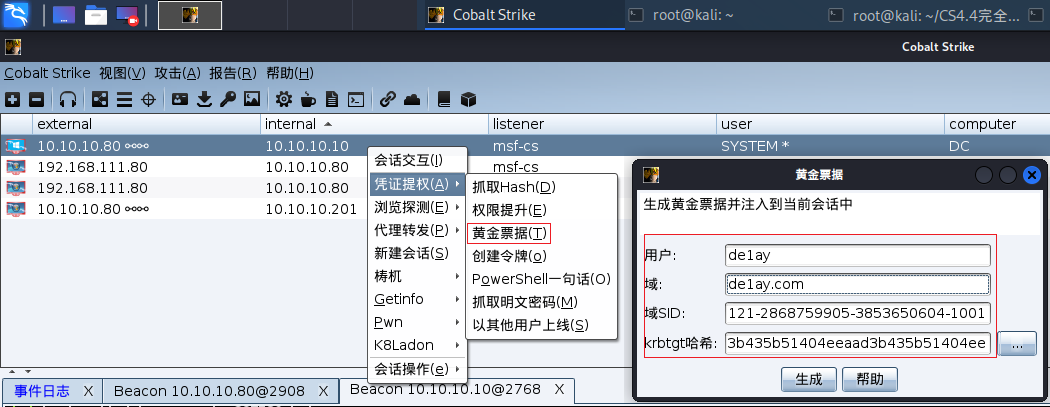Open the 视图(V) menu
This screenshot has width=1050, height=407.
123,73
